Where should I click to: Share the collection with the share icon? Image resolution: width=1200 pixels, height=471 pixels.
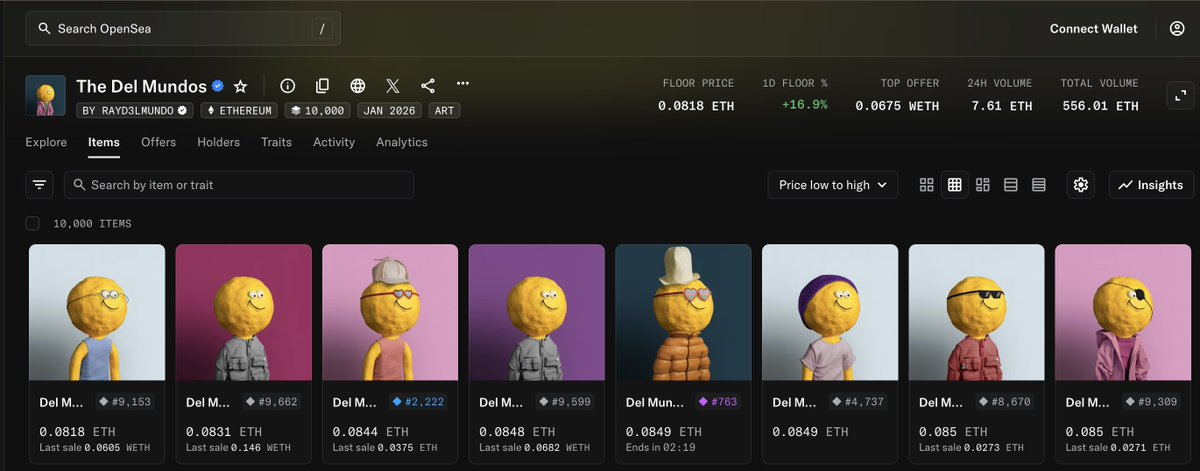pyautogui.click(x=427, y=86)
